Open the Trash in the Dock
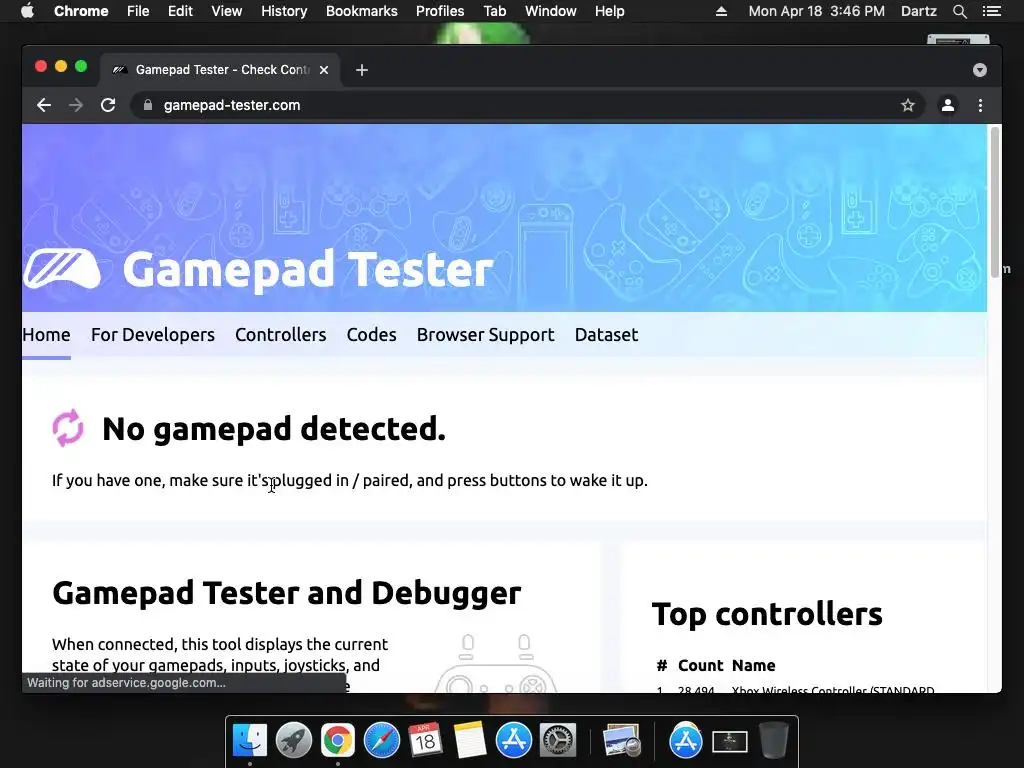Viewport: 1024px width, 768px height. [x=774, y=740]
